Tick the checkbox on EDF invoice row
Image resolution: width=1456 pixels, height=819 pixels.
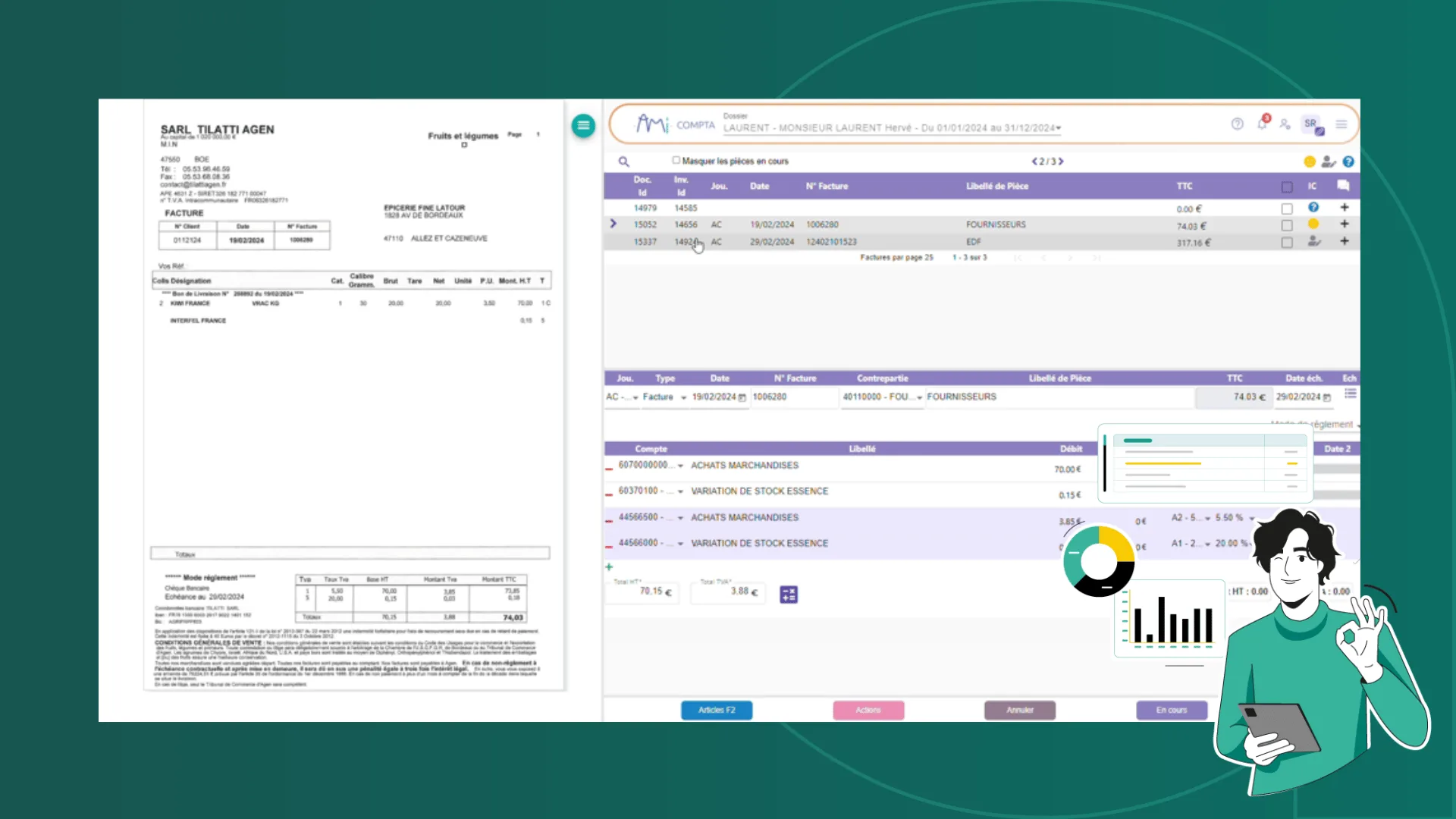pyautogui.click(x=1287, y=243)
